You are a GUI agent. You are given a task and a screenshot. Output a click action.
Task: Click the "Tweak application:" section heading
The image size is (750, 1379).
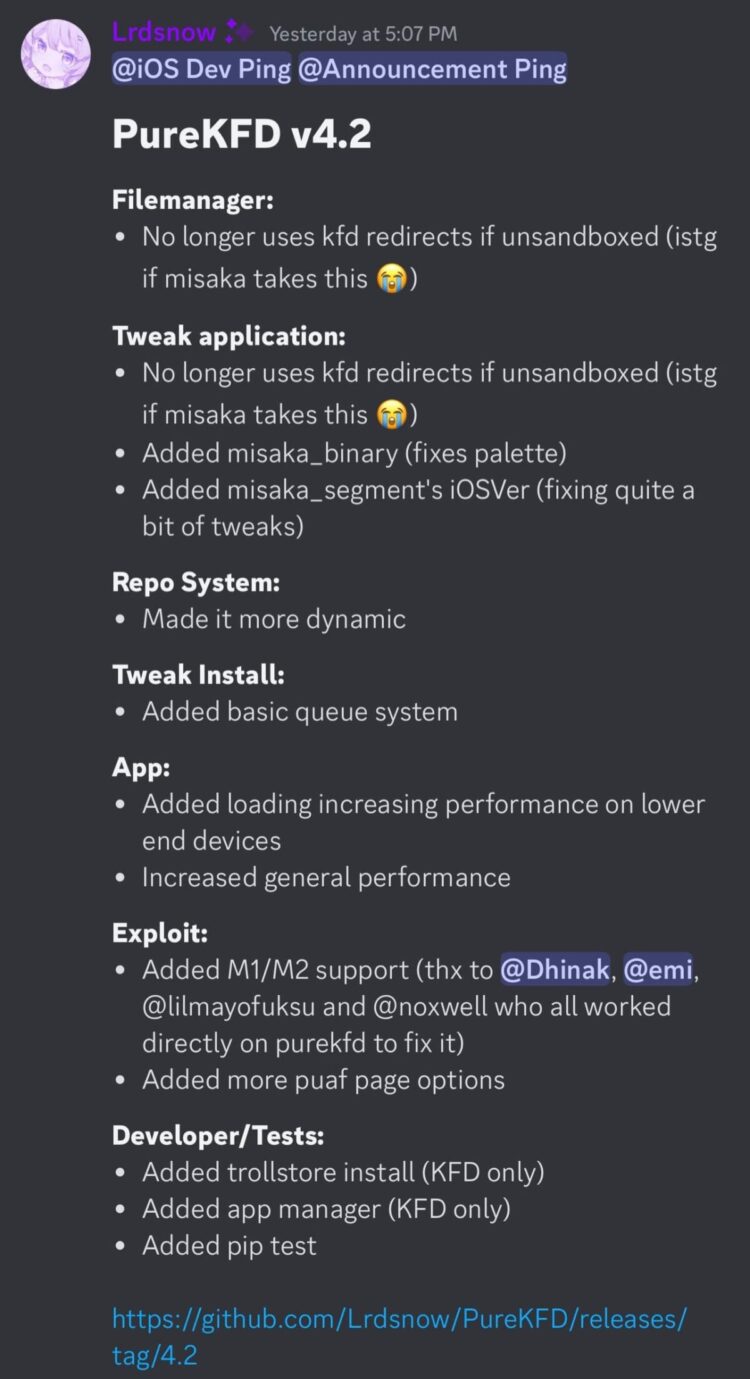pos(229,334)
